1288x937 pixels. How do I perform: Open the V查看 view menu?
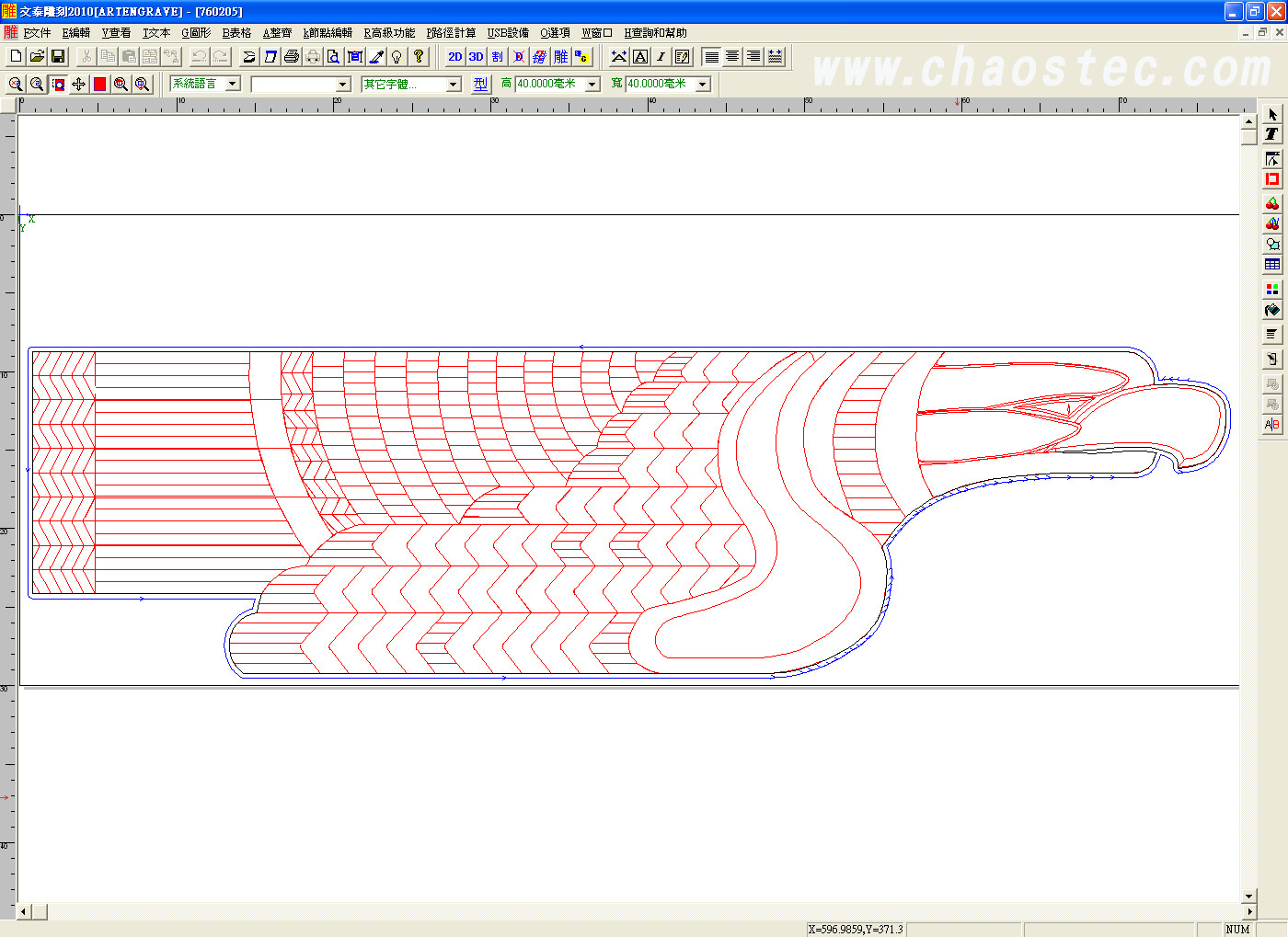(x=116, y=33)
